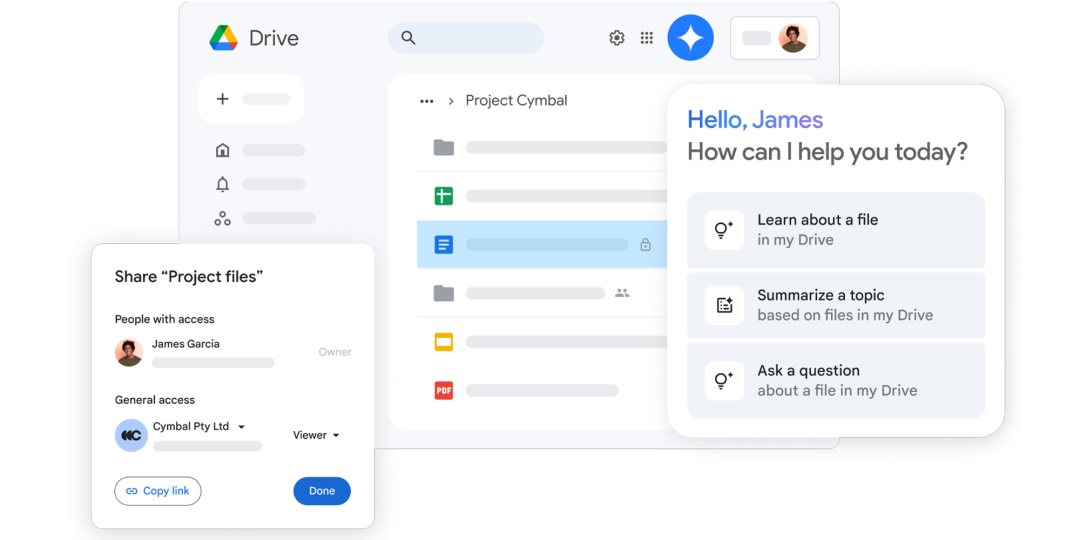Image resolution: width=1080 pixels, height=540 pixels.
Task: Open the settings gear icon
Action: (x=617, y=38)
